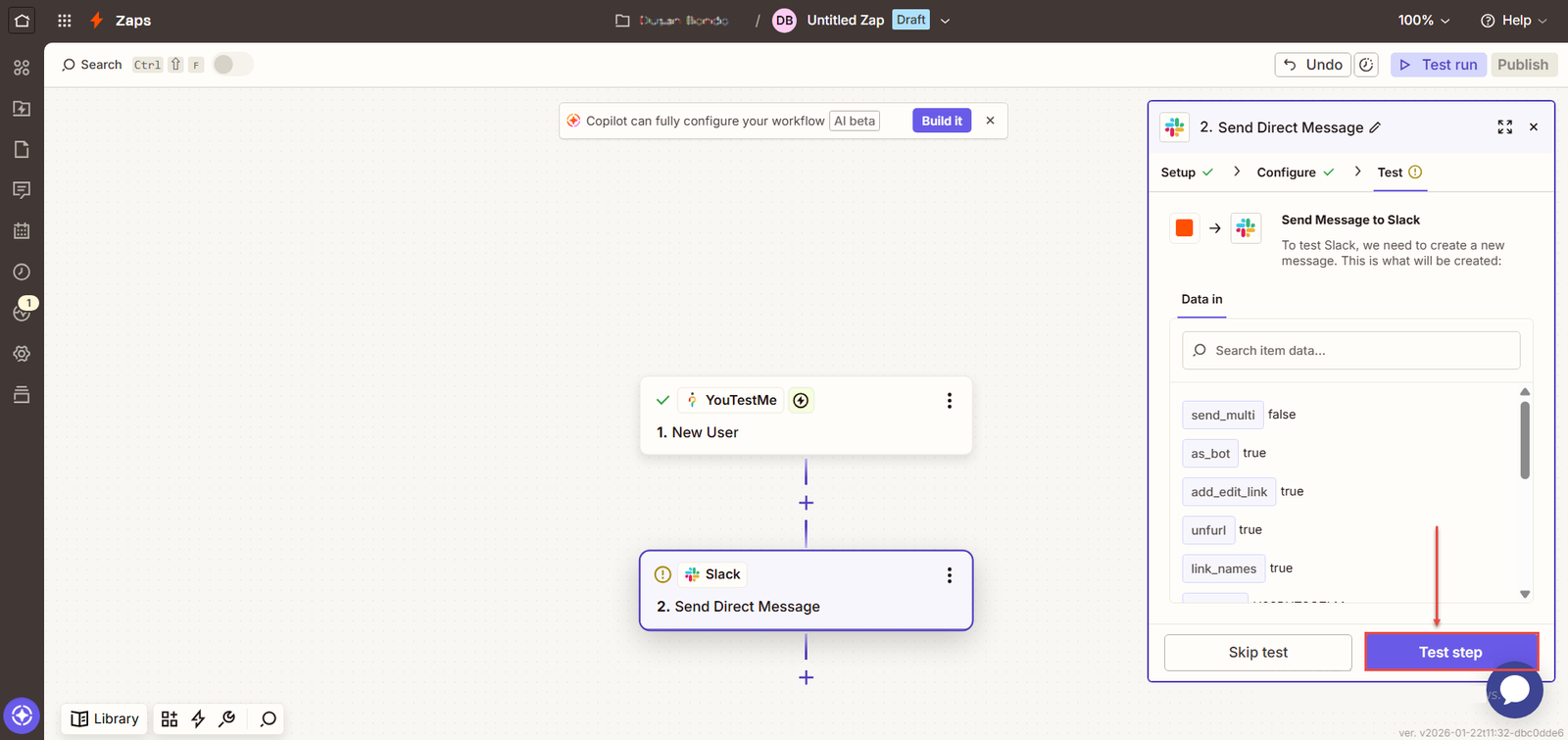1568x740 pixels.
Task: Open the chat support bubble
Action: (x=1514, y=689)
